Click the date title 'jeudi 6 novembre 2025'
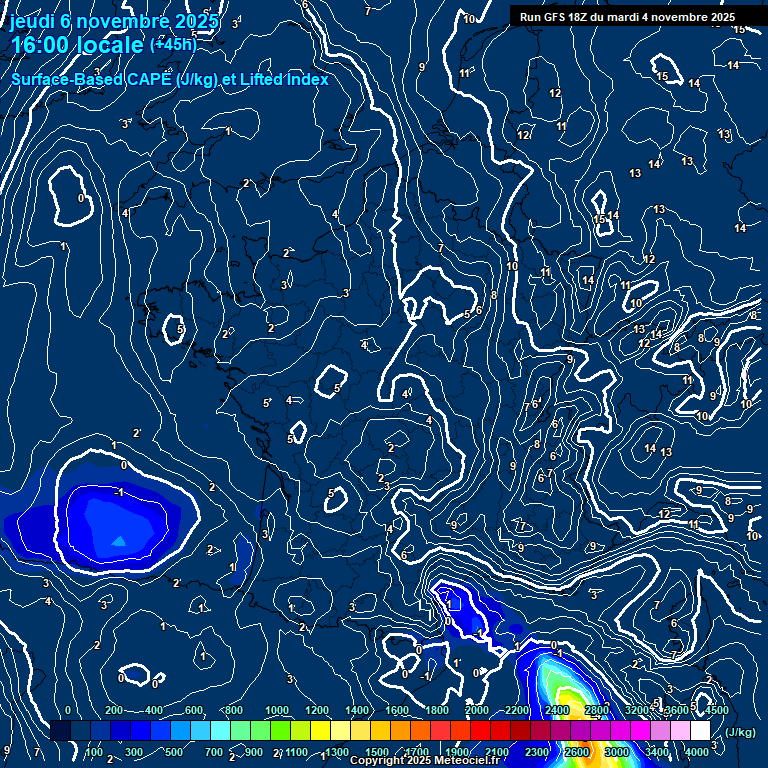Screen dimensions: 768x768 [114, 21]
